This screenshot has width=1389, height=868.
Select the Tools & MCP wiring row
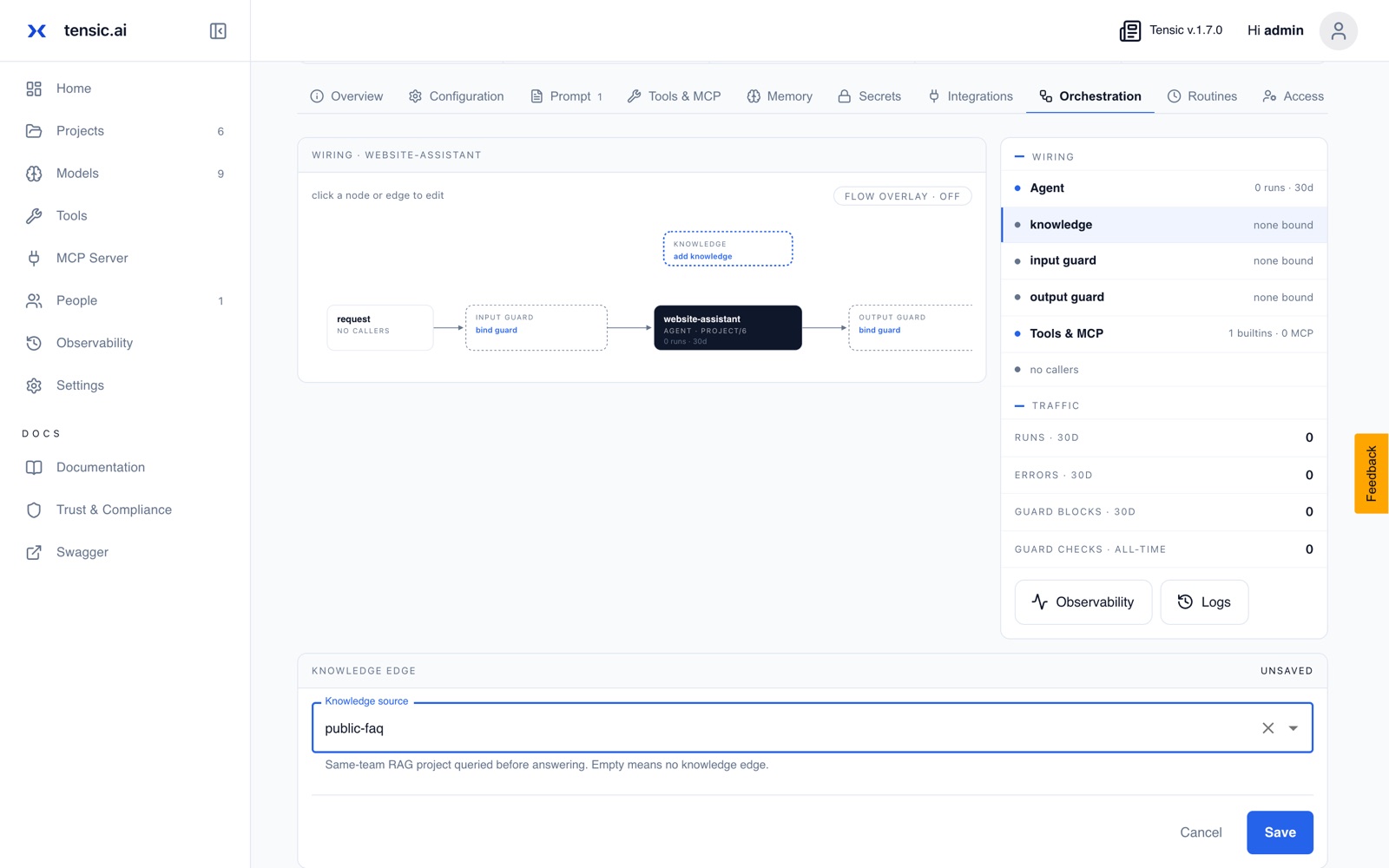coord(1164,333)
